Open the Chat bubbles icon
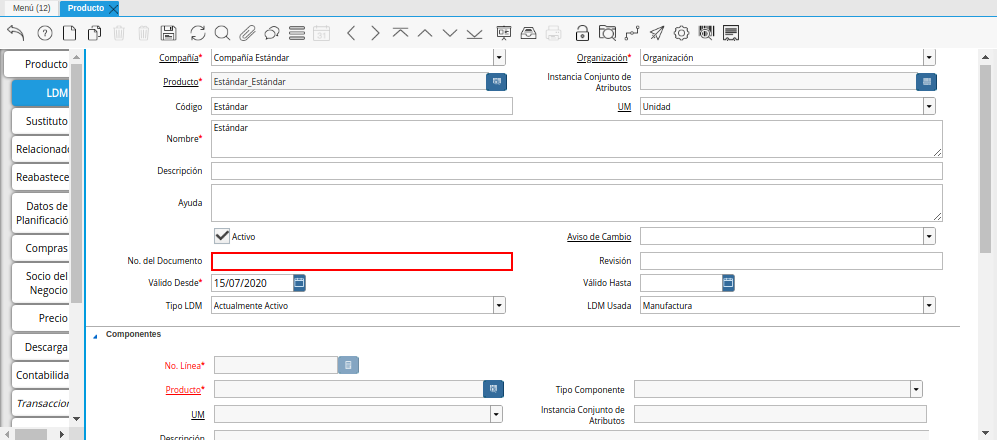Screen dimensions: 997x440 click(272, 33)
